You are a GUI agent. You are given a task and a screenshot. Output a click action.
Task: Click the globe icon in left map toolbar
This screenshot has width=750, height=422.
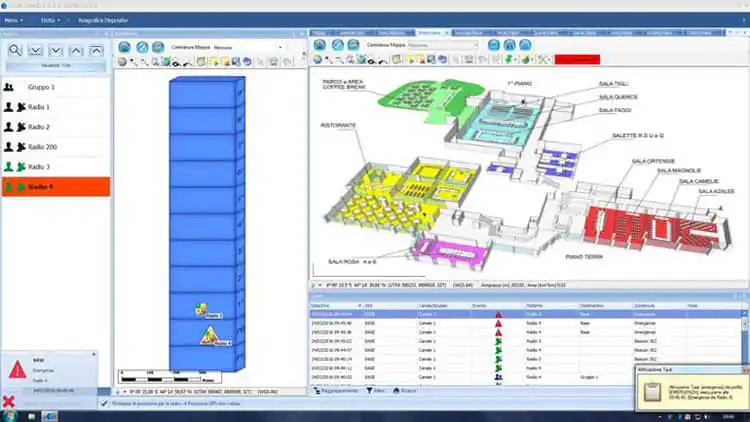122,61
